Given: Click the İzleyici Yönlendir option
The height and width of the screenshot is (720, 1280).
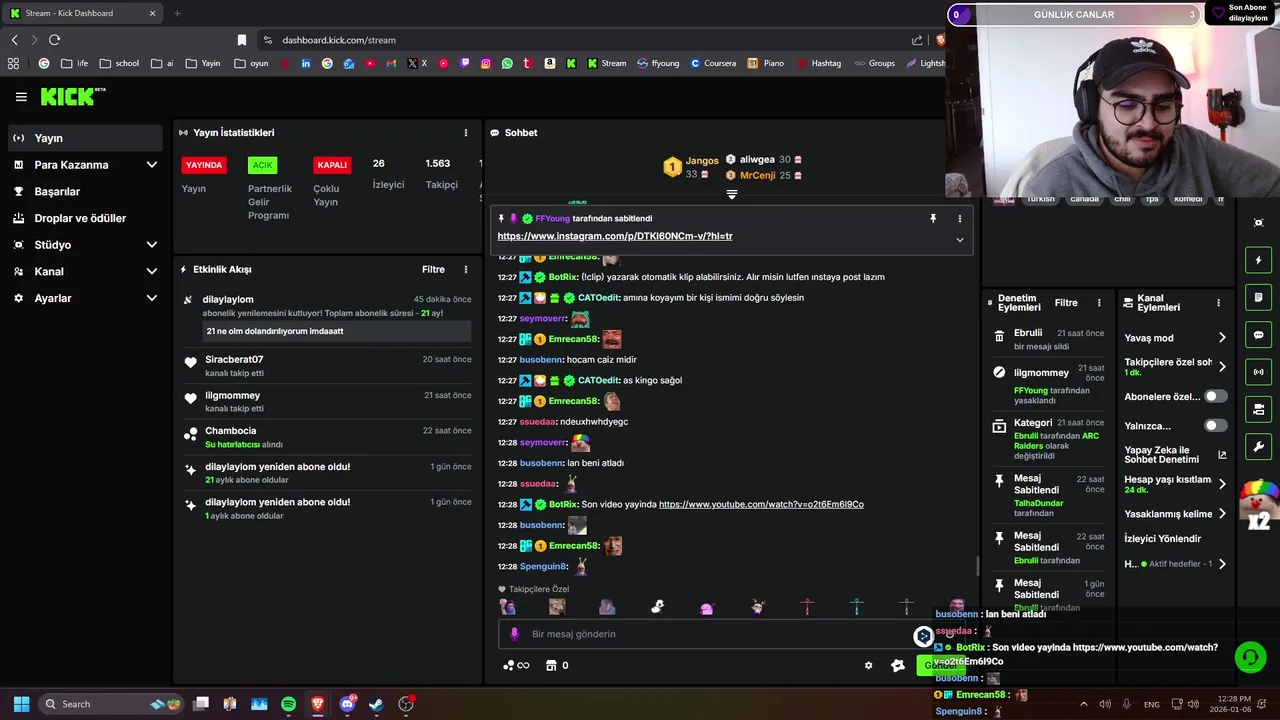Looking at the screenshot, I should pyautogui.click(x=1163, y=539).
